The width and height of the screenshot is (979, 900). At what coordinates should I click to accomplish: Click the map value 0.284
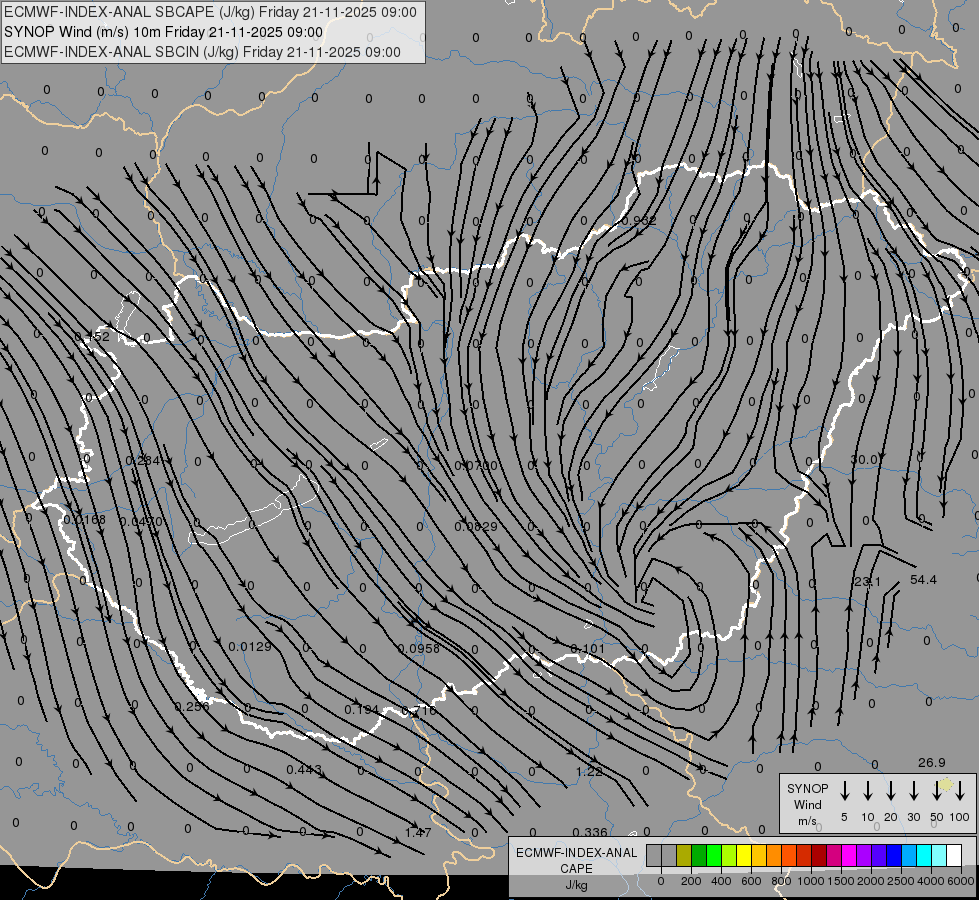[x=143, y=461]
